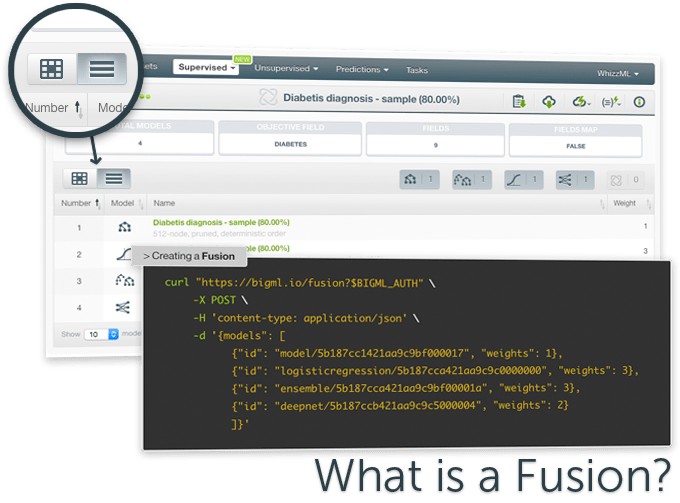Screen dimensions: 680x503
Task: Expand the Unsupervised menu
Action: (x=285, y=69)
